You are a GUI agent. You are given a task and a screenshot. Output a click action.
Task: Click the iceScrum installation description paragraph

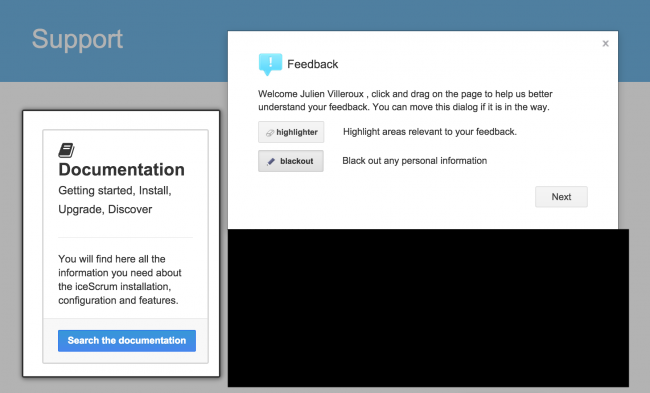point(120,279)
